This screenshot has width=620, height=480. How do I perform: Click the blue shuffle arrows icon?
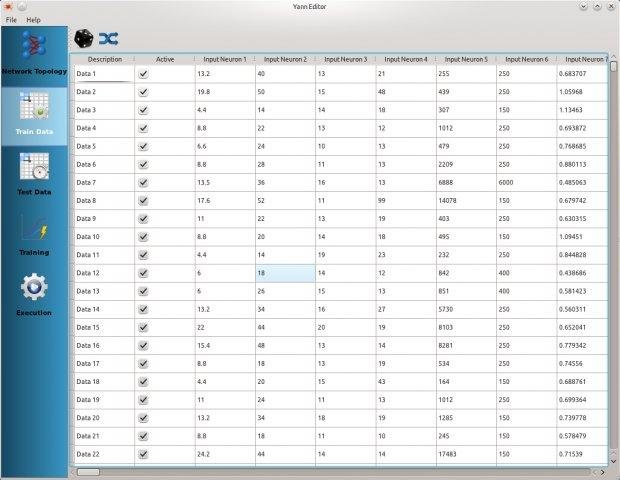point(108,38)
